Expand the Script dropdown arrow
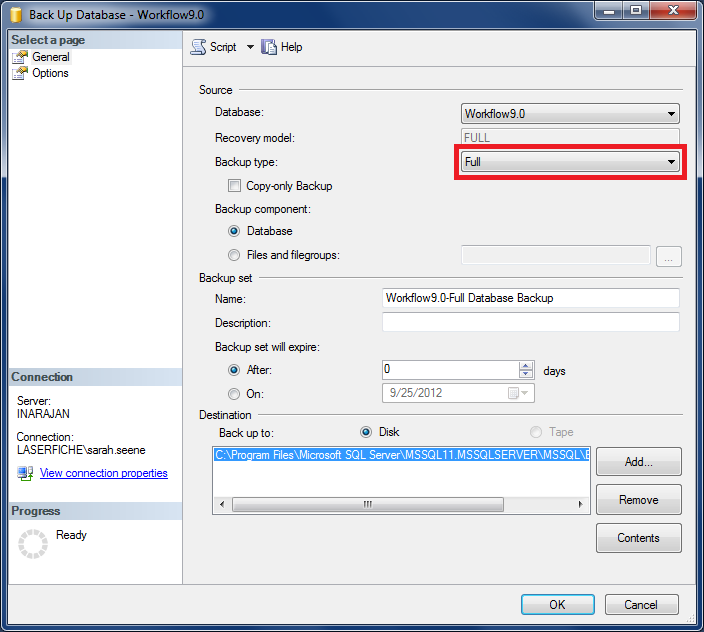 (250, 47)
